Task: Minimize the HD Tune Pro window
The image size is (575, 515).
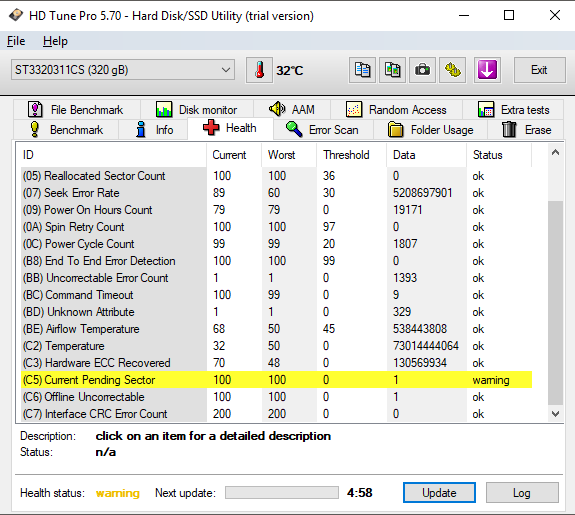Action: [x=464, y=15]
